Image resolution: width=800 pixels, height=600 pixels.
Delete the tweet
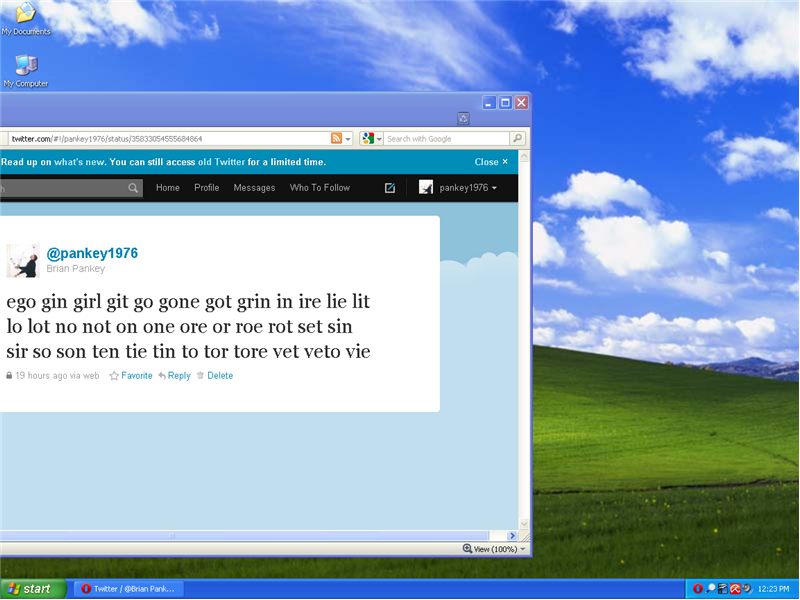(220, 376)
